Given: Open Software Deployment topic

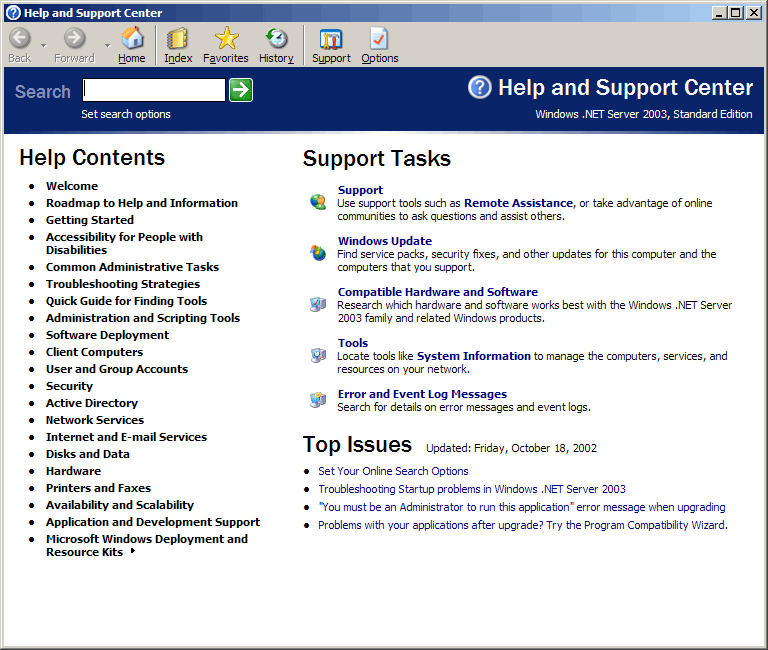Looking at the screenshot, I should click(107, 335).
